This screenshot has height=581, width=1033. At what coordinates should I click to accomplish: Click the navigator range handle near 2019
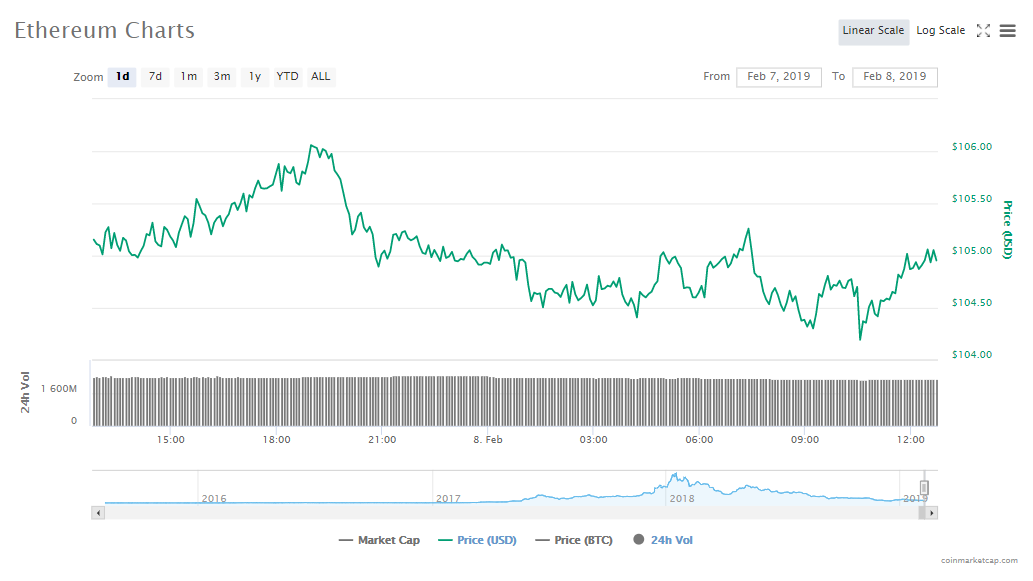point(925,488)
